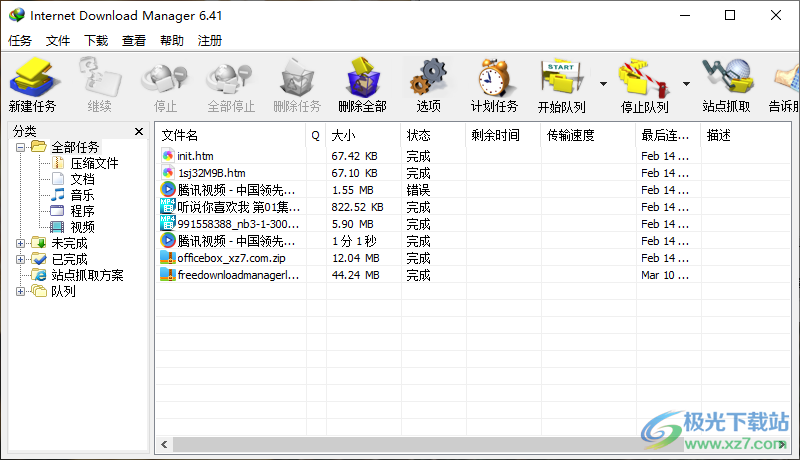800x460 pixels.
Task: Collapse the 全部任务 tree node
Action: 20,148
